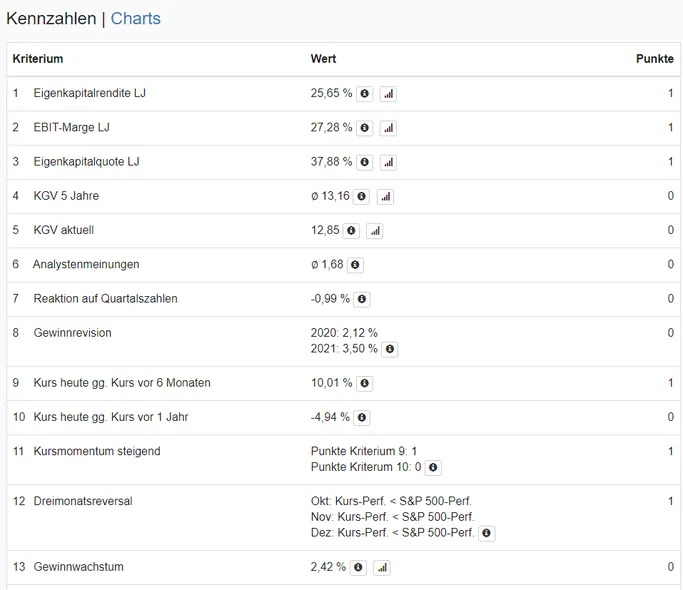Click the EBIT-Marge LJ label
Image resolution: width=683 pixels, height=590 pixels.
pos(71,128)
